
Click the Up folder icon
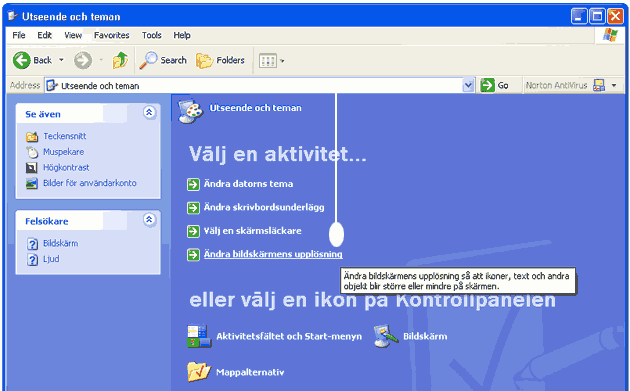pyautogui.click(x=120, y=60)
